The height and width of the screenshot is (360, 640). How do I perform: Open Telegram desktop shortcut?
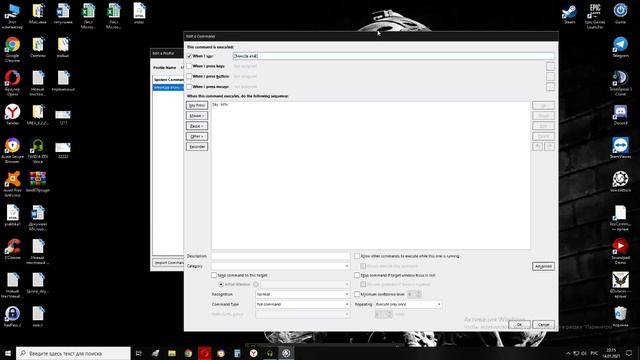pos(620,47)
